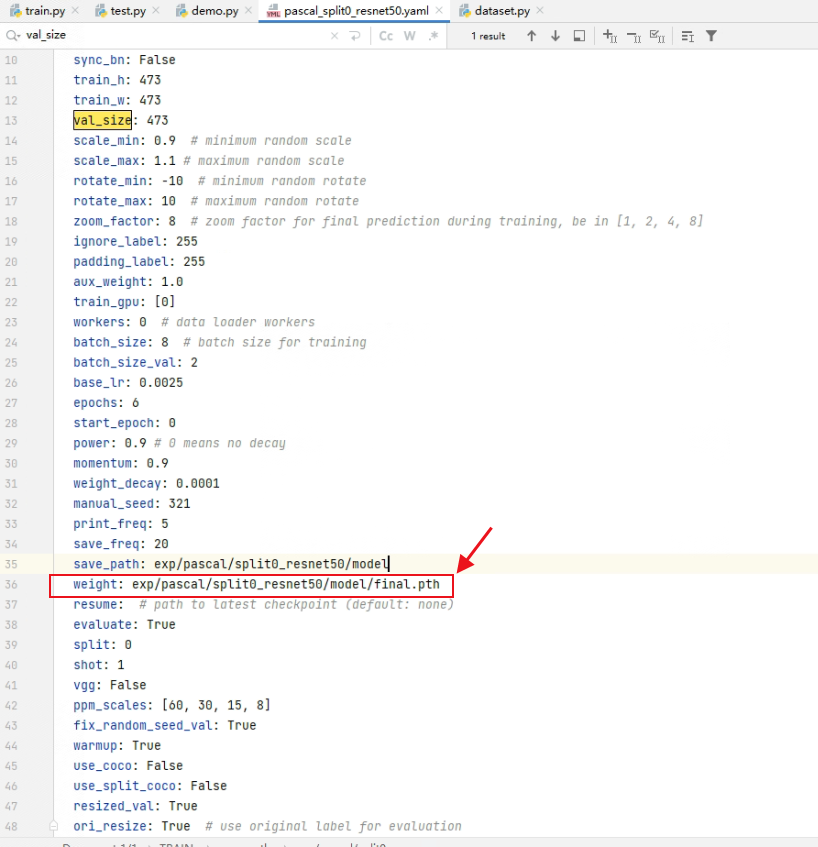Click 'manual_seed: 321' line
Viewport: 818px width, 847px height.
click(x=132, y=503)
